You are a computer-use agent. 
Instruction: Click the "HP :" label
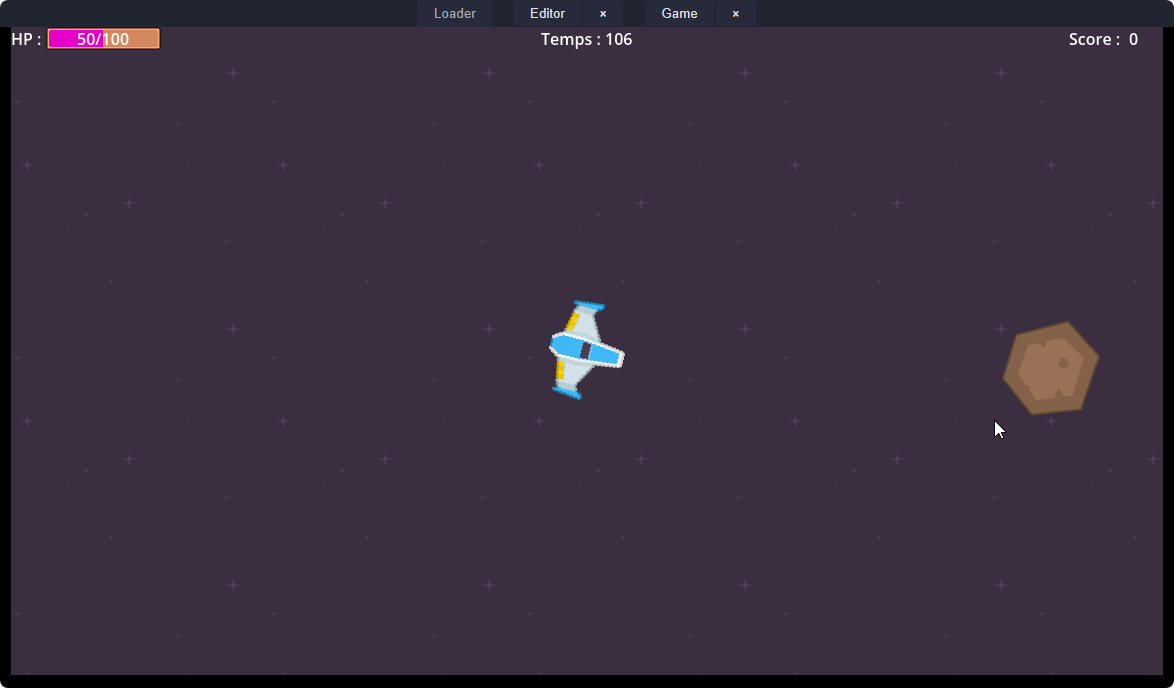(x=26, y=39)
